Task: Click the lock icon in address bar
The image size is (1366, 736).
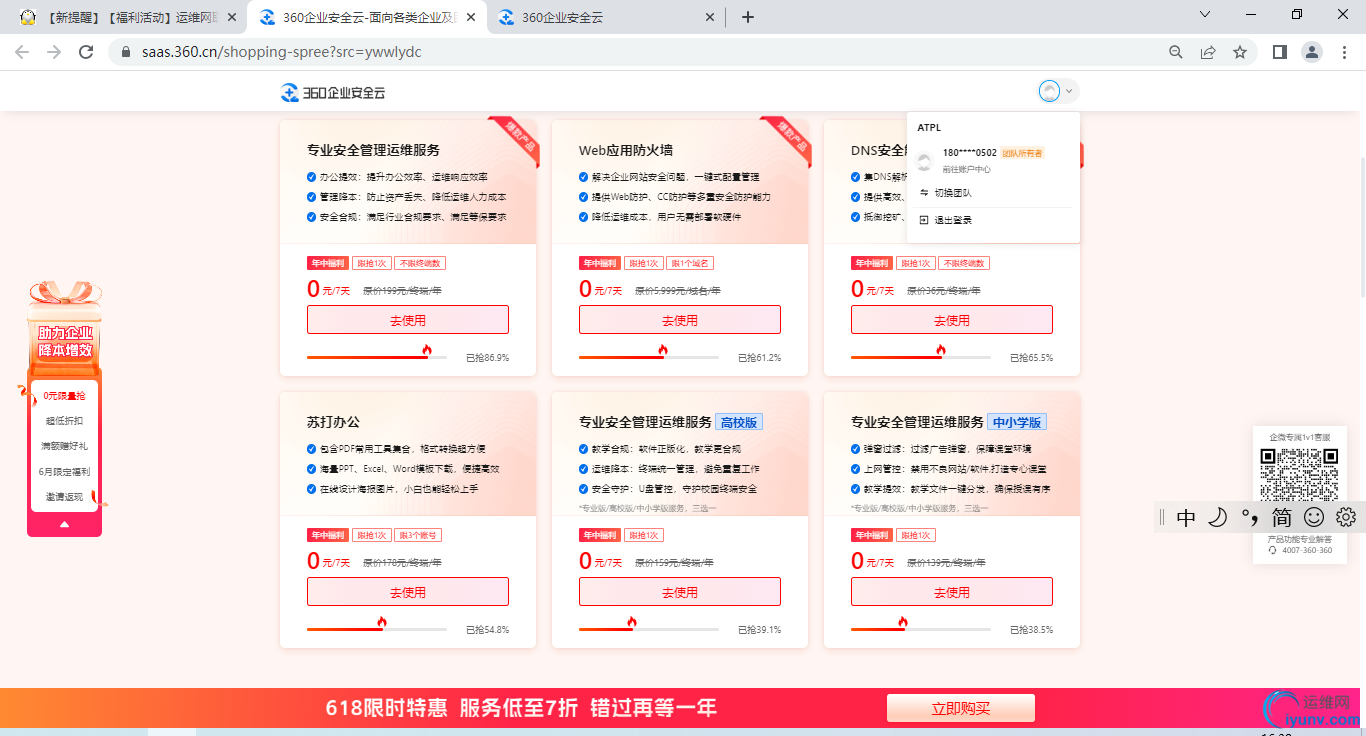Action: [x=125, y=52]
